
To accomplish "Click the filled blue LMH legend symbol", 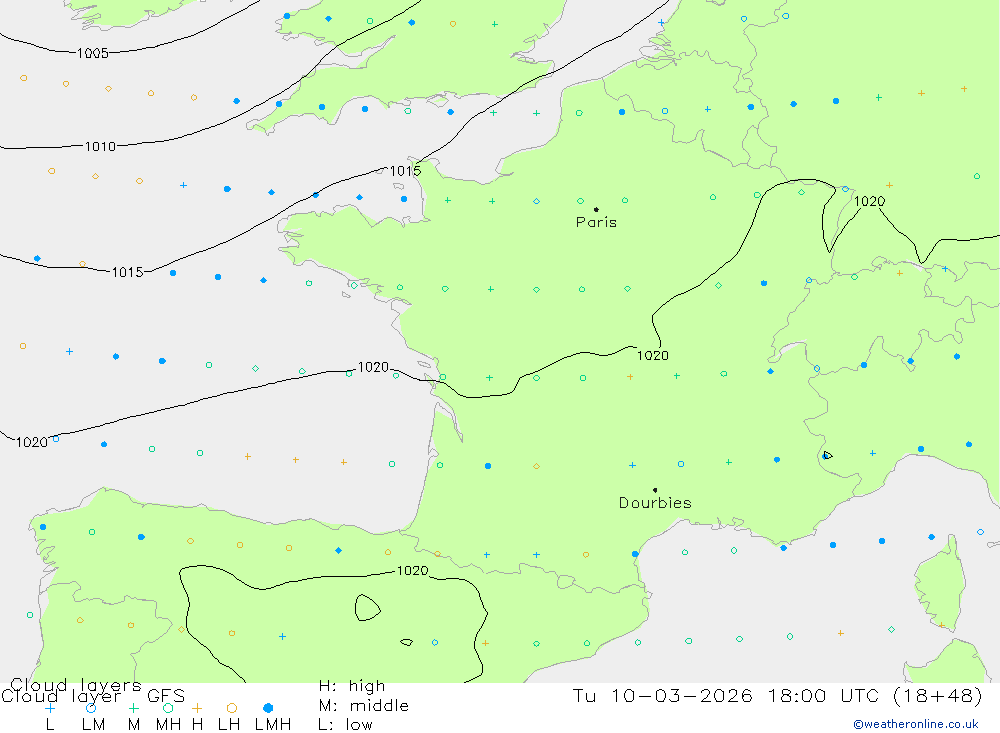I will pyautogui.click(x=268, y=708).
